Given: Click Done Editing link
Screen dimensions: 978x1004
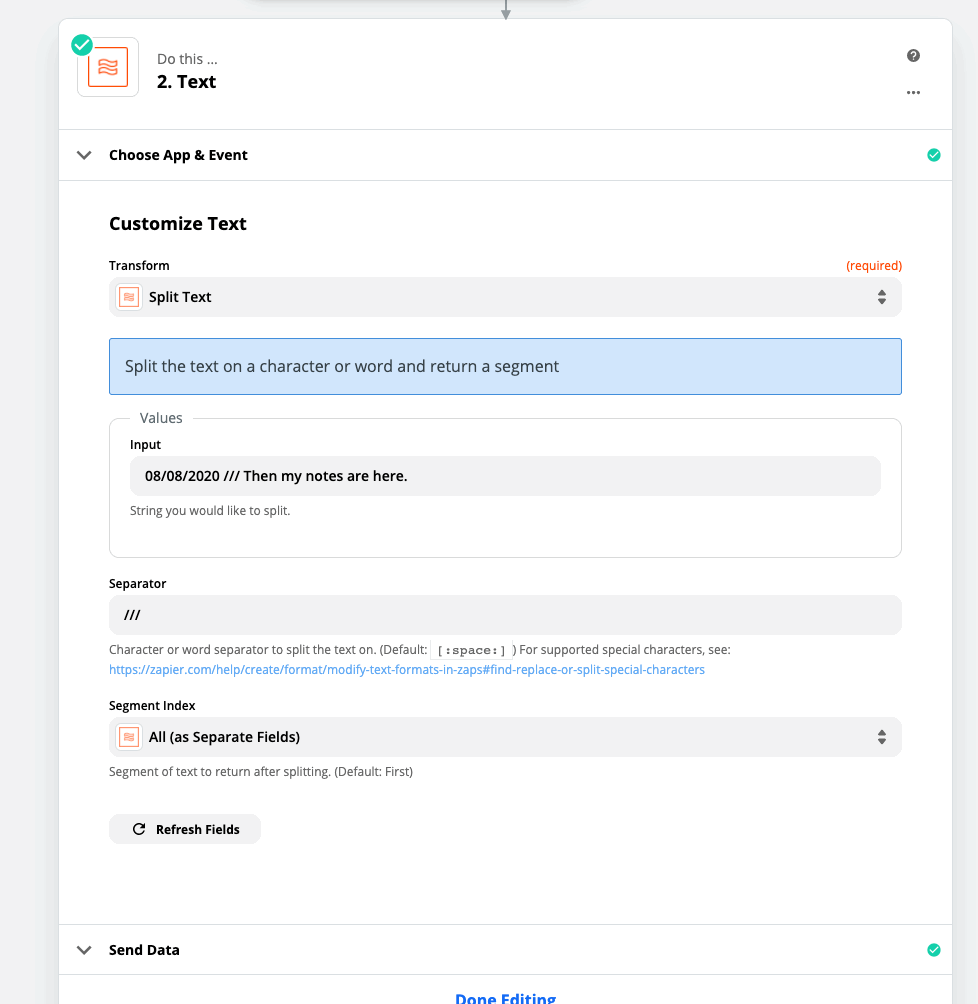Looking at the screenshot, I should 505,998.
